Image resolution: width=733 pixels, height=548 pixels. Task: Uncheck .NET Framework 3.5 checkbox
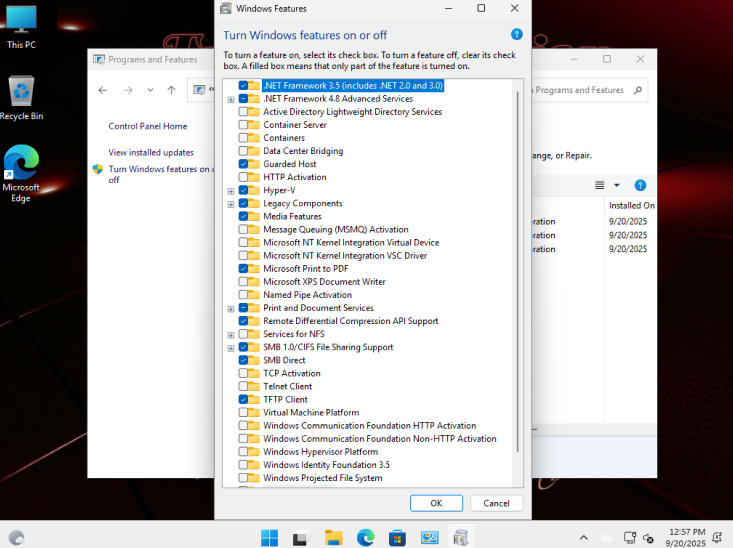point(243,86)
